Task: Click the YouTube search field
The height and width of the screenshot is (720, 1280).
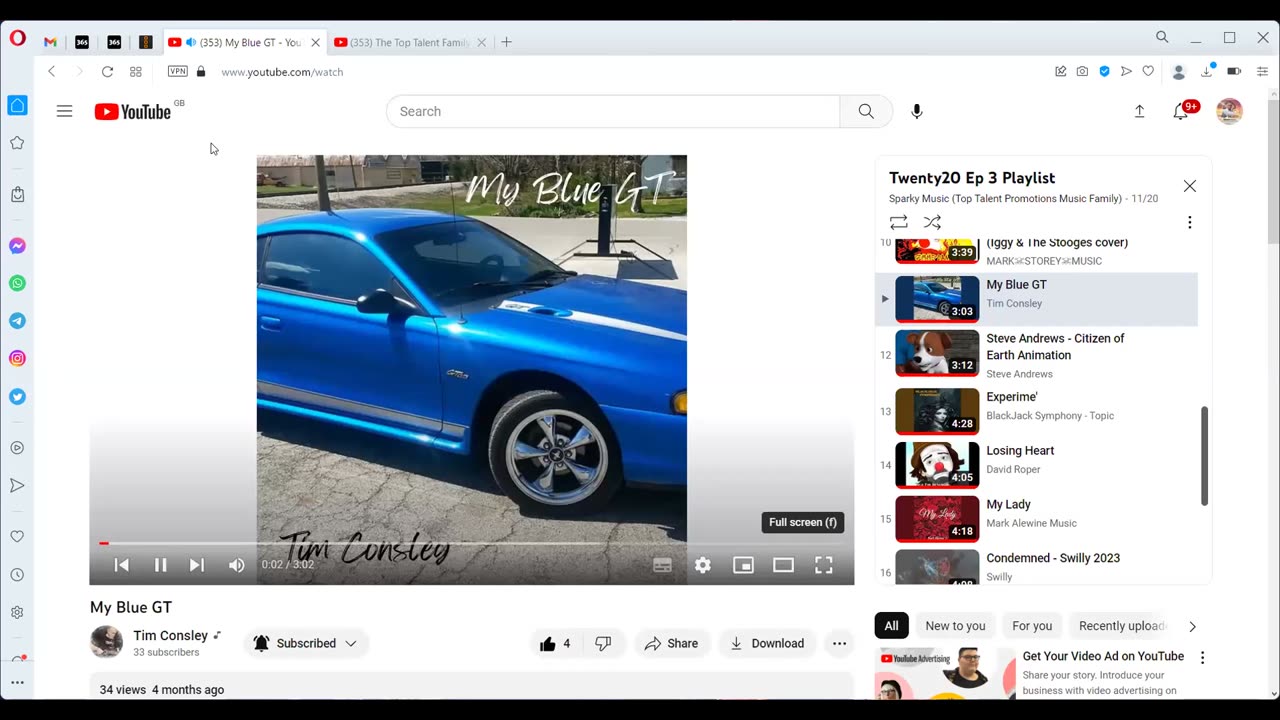Action: click(613, 111)
